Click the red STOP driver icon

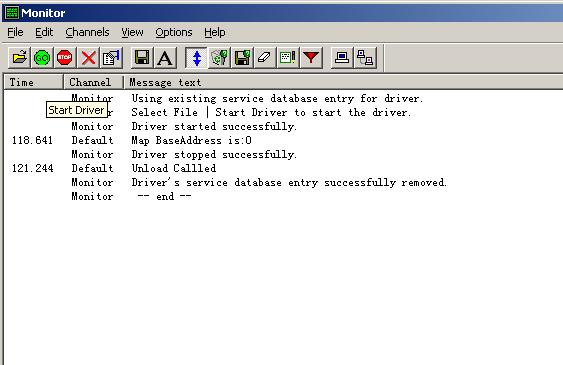[x=65, y=57]
